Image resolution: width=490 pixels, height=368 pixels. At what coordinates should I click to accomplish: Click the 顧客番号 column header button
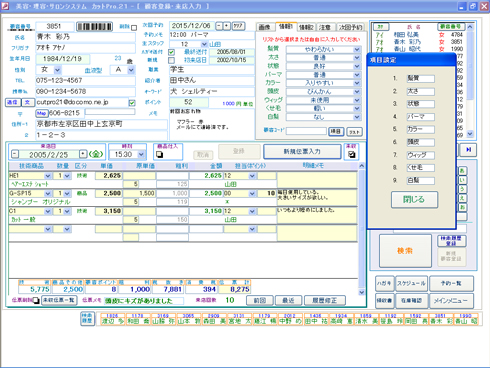451,26
